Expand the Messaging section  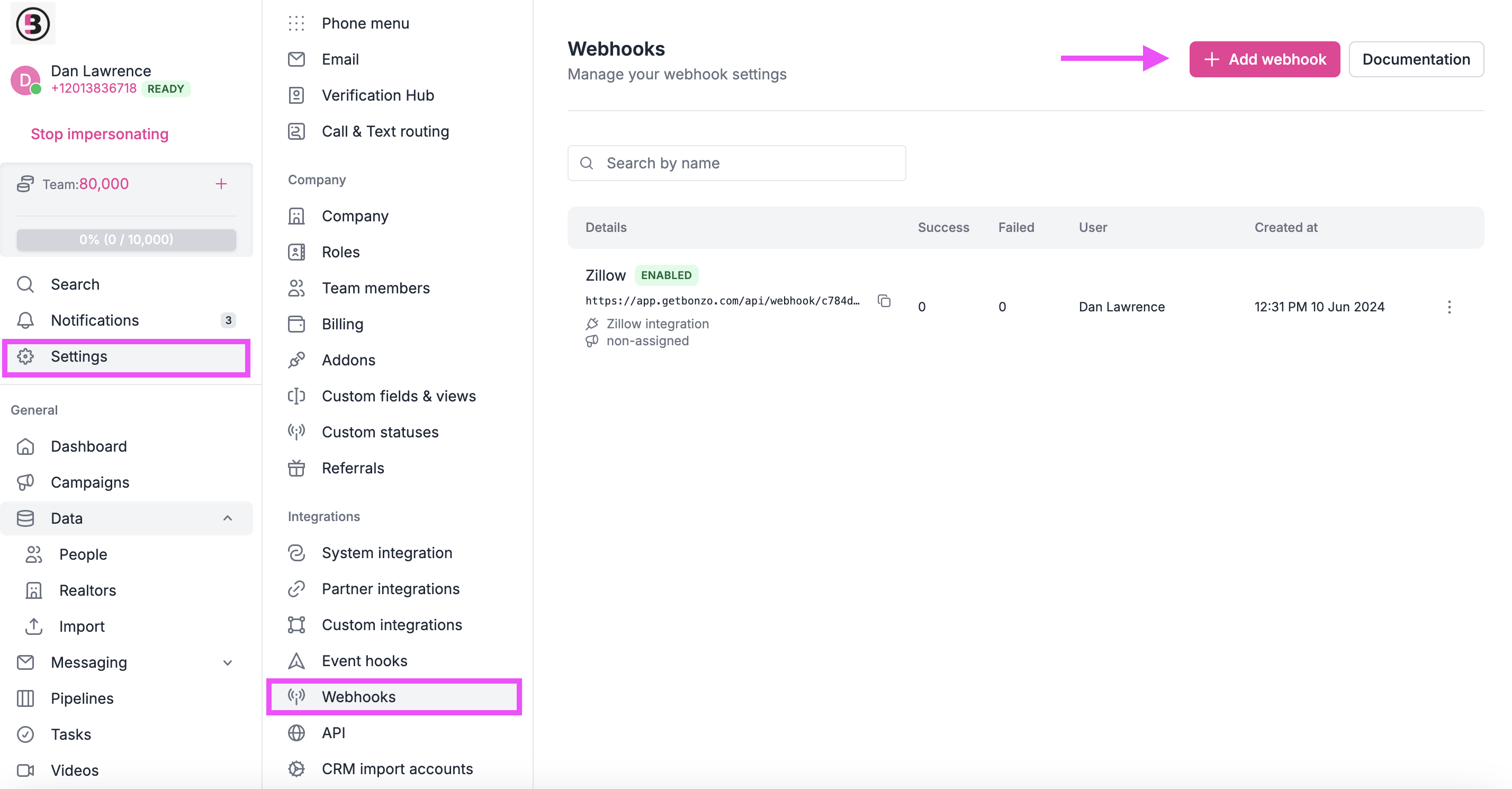pyautogui.click(x=228, y=662)
